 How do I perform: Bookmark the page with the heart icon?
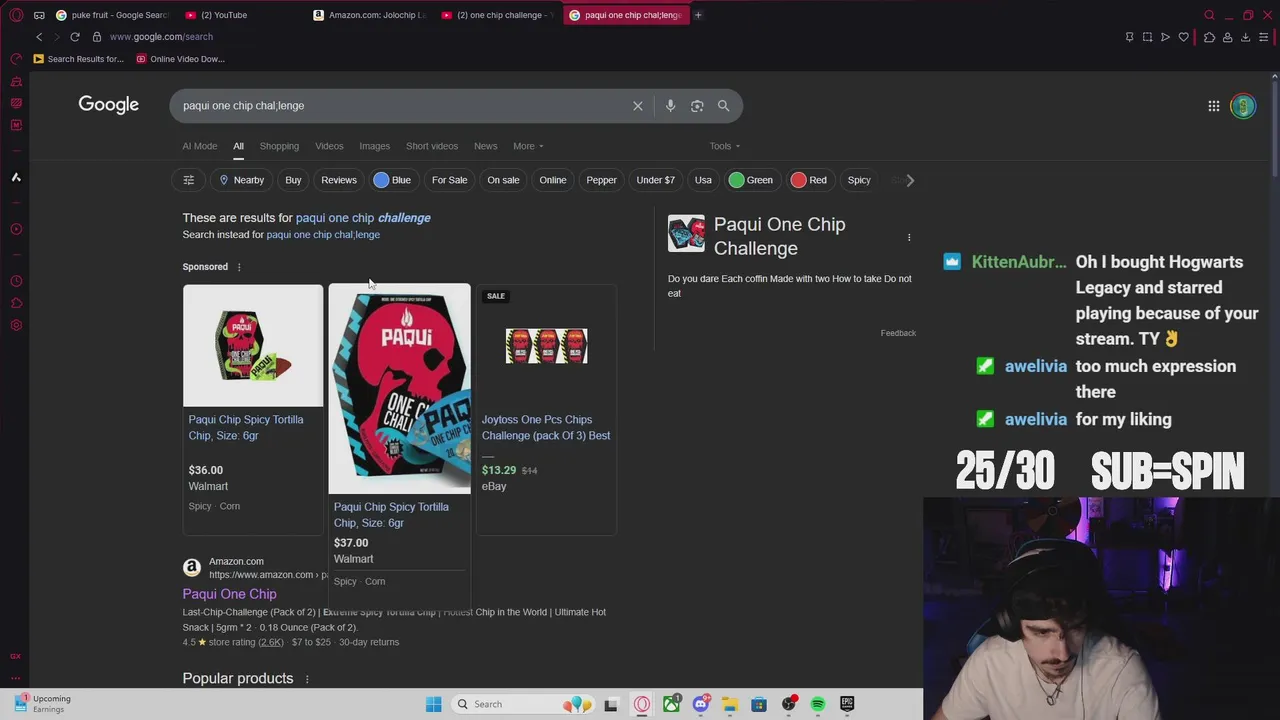pyautogui.click(x=1184, y=37)
